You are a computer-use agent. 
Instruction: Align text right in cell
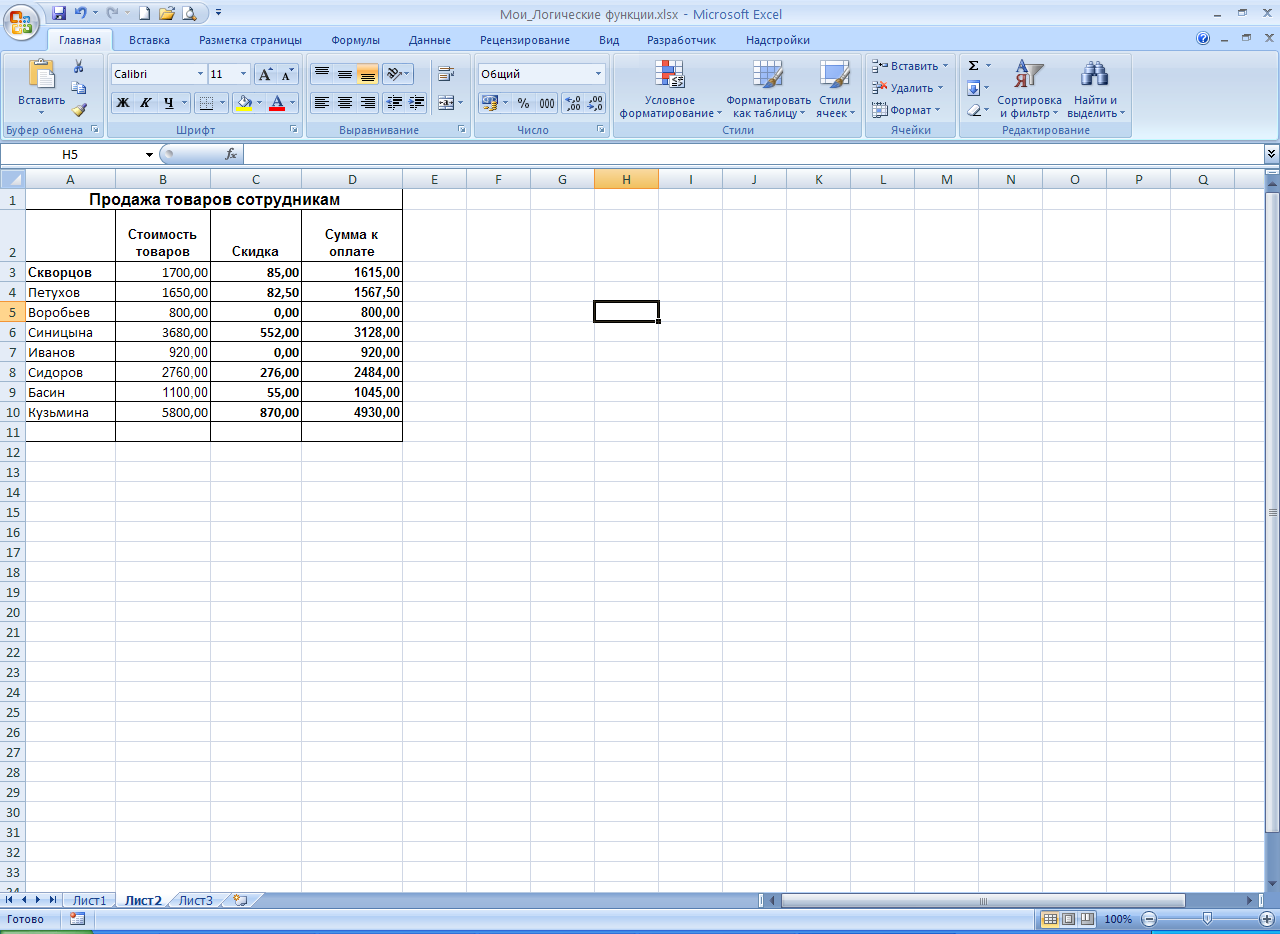pyautogui.click(x=367, y=102)
